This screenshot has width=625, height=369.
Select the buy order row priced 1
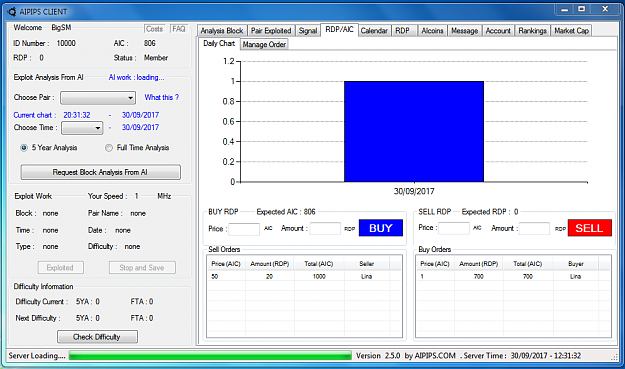tap(513, 277)
